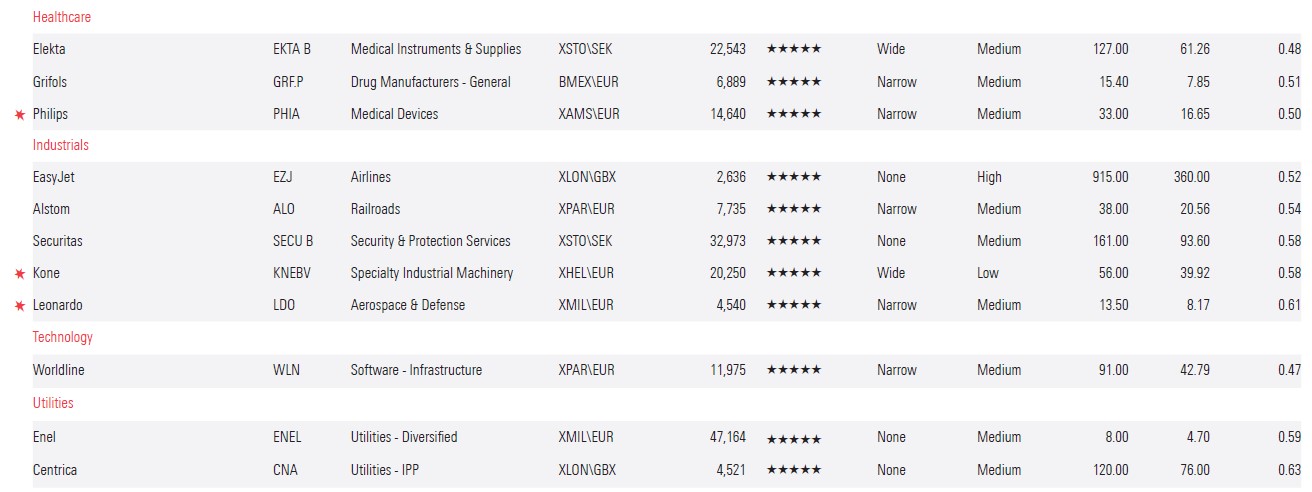Open the Grifols company name
Image resolution: width=1312 pixels, height=492 pixels.
pos(50,82)
